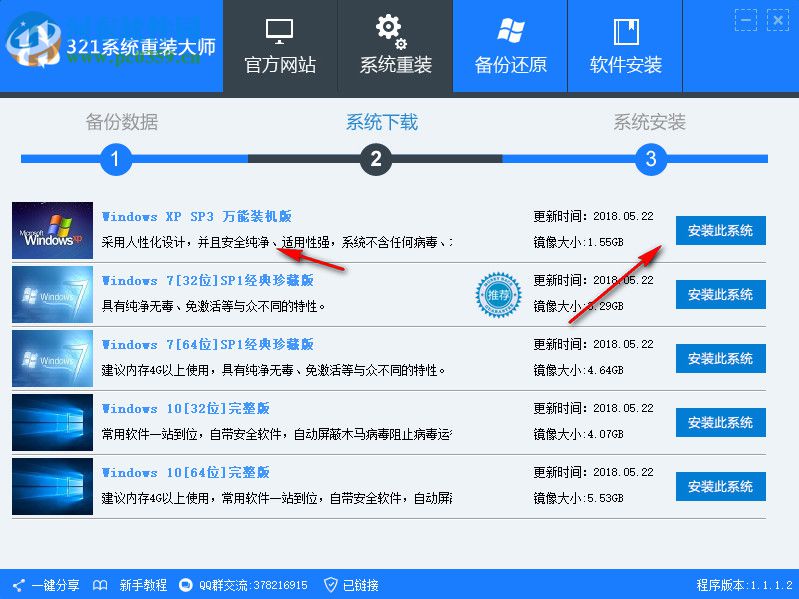The image size is (799, 599).
Task: Click 程序版本:1.1.1.2 version text
Action: pyautogui.click(x=744, y=585)
